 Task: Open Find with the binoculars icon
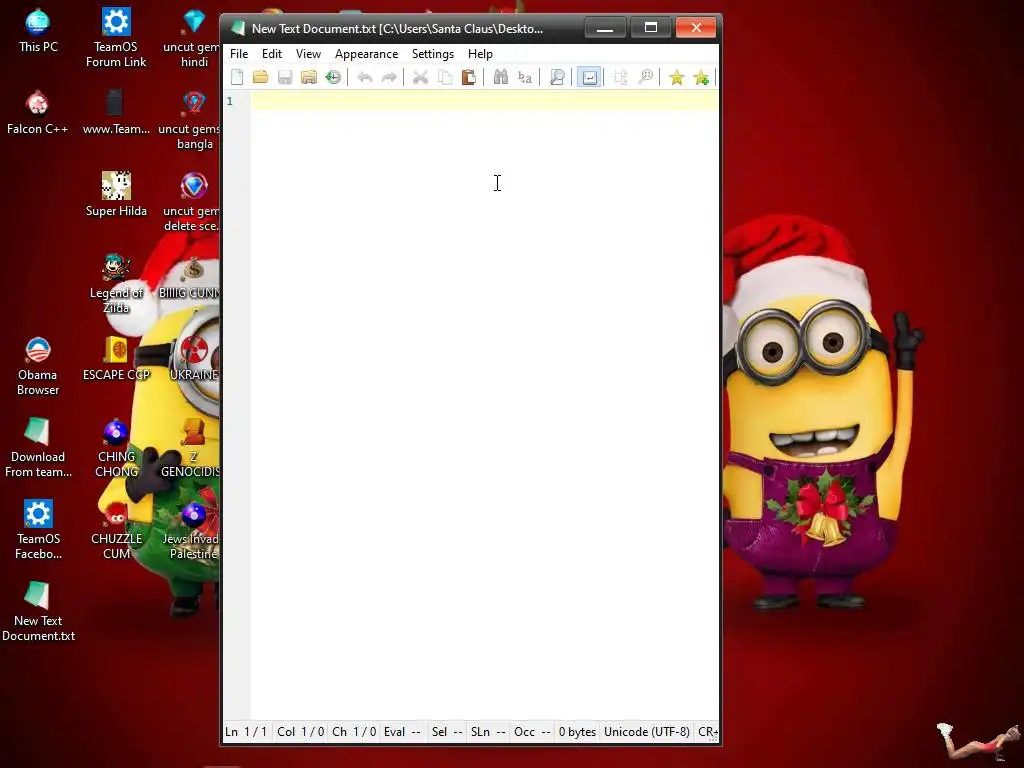click(501, 77)
